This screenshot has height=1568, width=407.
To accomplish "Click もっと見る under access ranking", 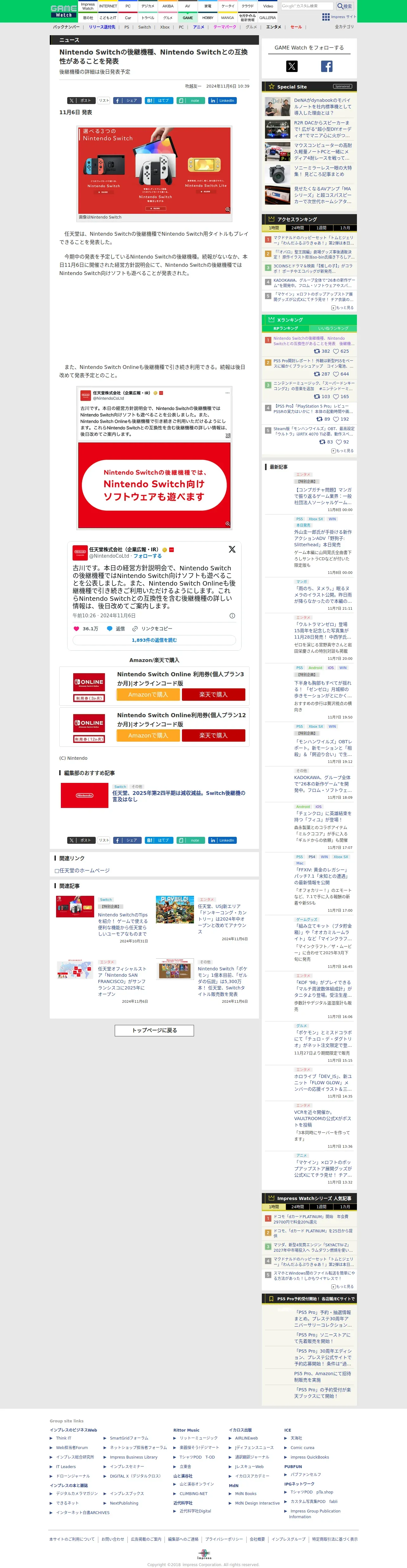I will [343, 308].
